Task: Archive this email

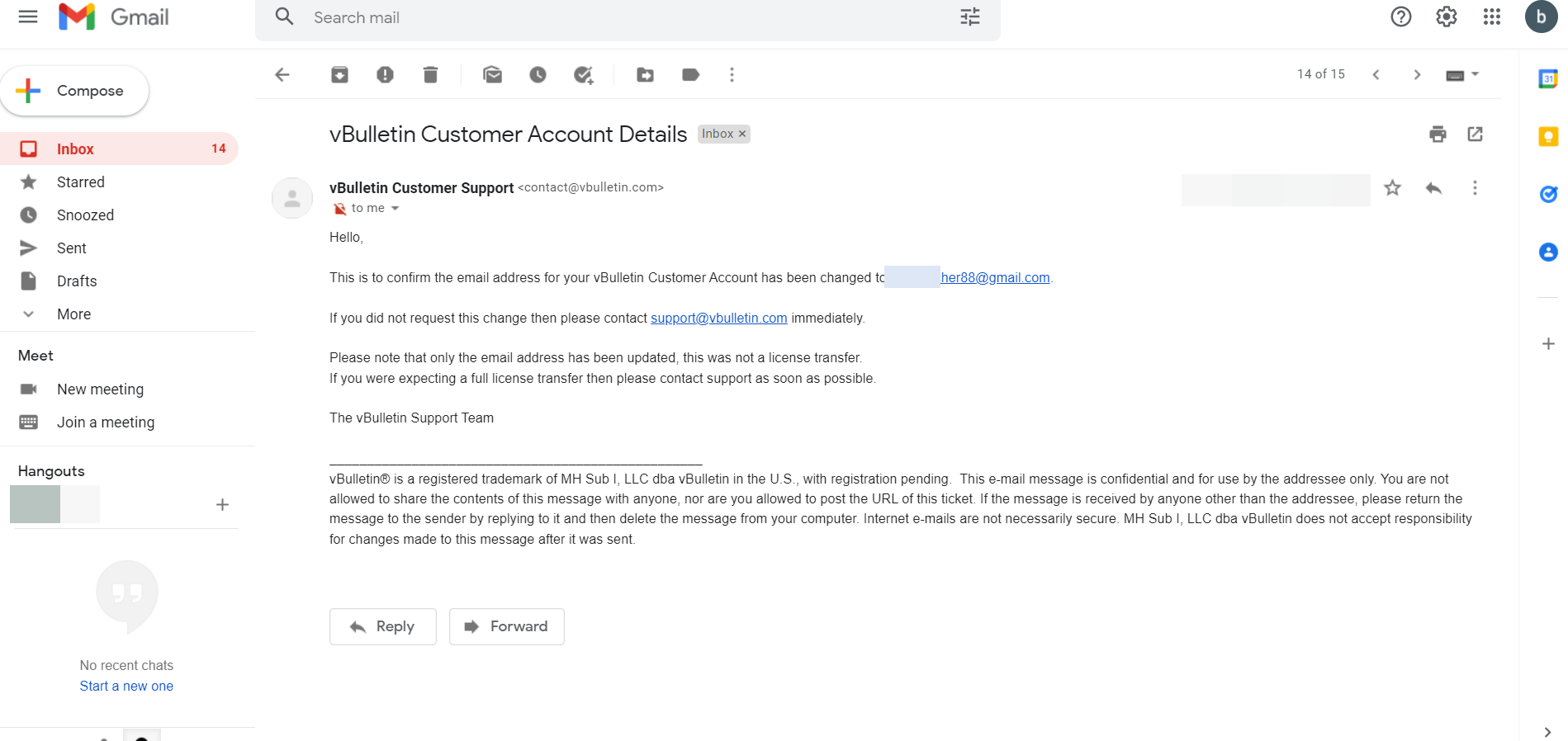Action: click(339, 75)
